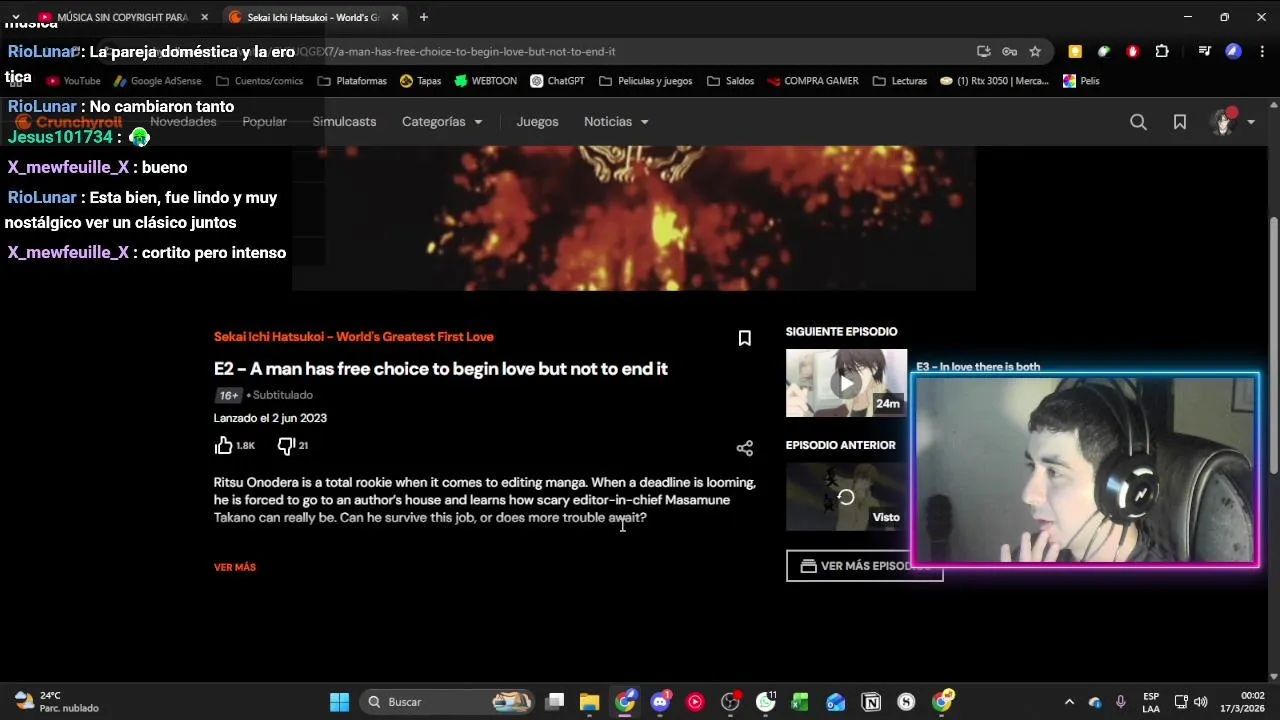
Task: Open a new browser tab
Action: (424, 17)
